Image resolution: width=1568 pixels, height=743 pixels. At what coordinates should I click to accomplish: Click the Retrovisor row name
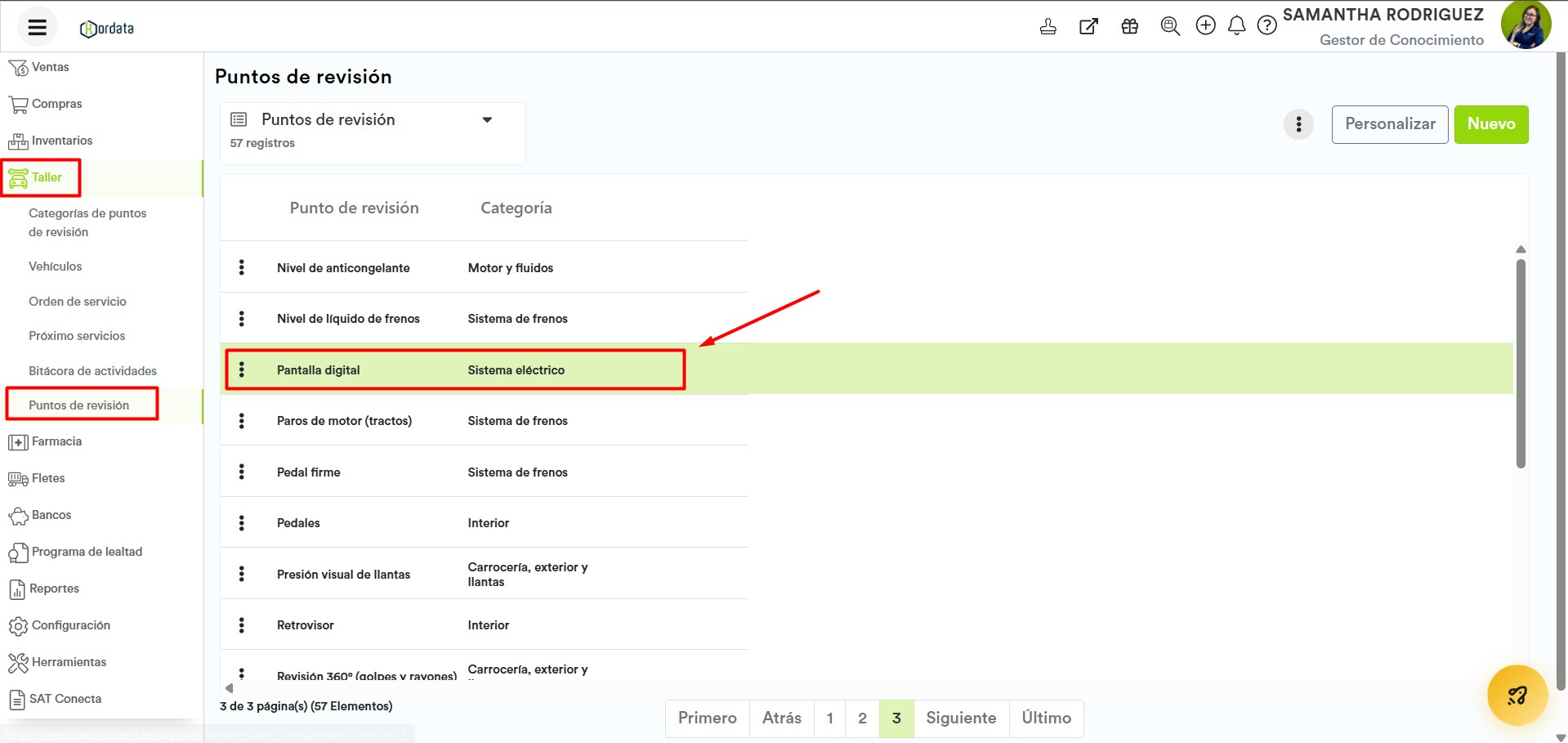click(306, 625)
